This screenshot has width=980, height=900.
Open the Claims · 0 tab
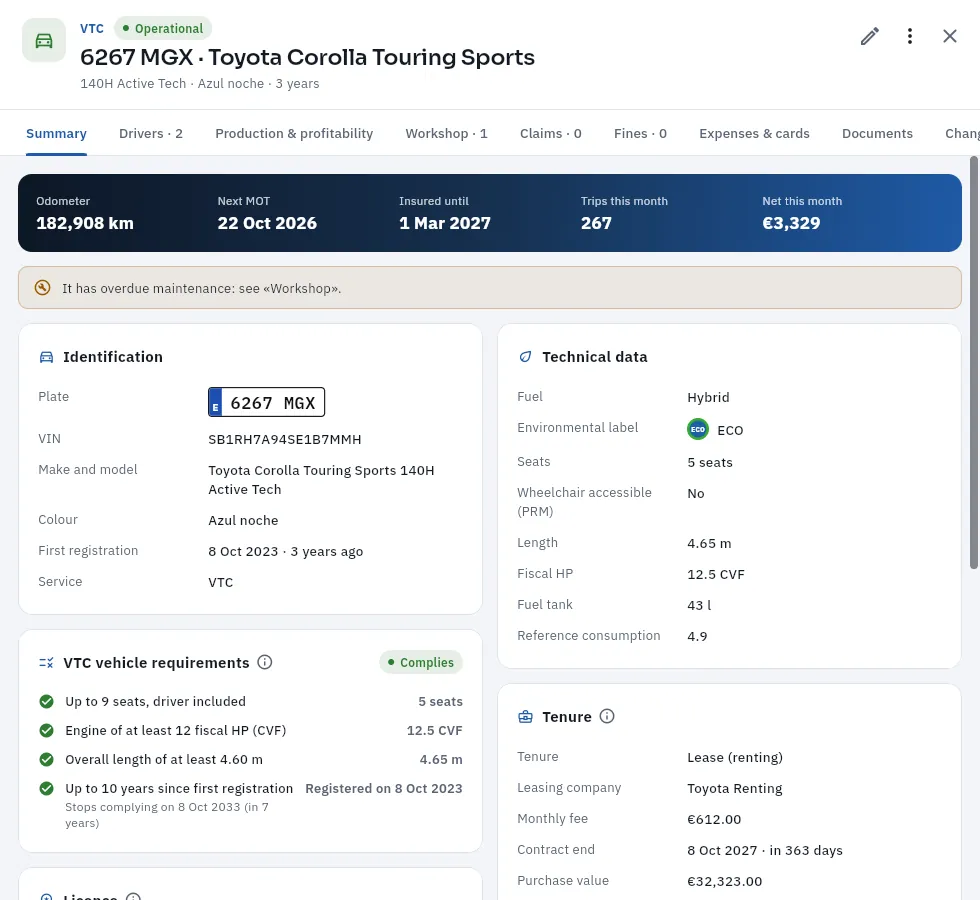551,133
